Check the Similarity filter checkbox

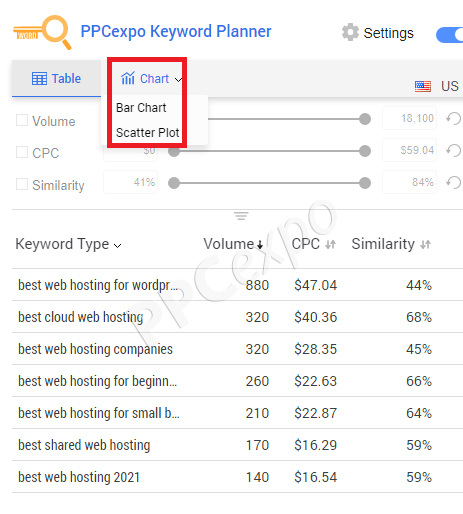pyautogui.click(x=22, y=184)
